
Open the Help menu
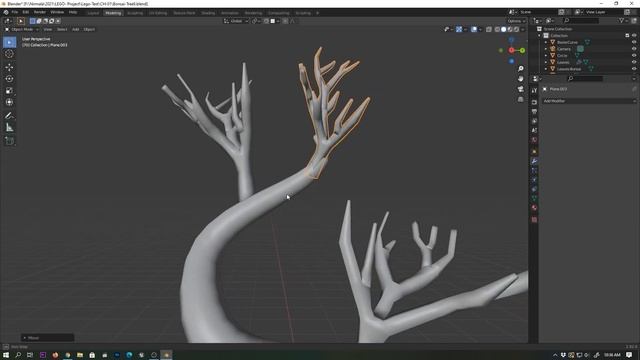click(73, 12)
